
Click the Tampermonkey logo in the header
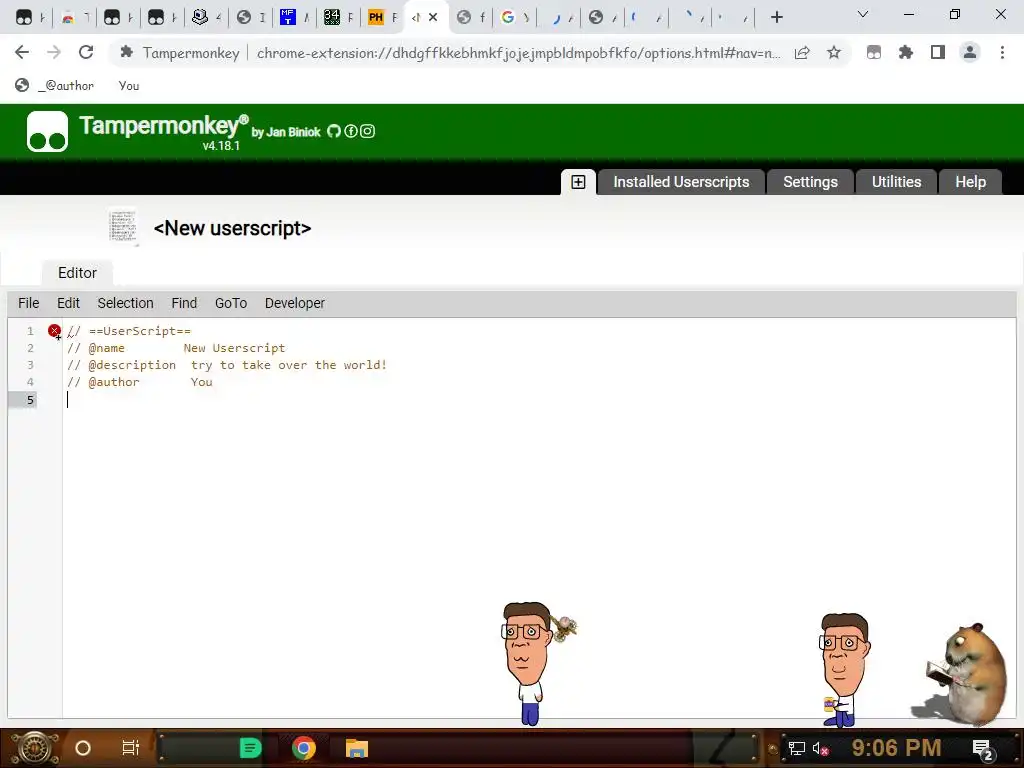pos(47,131)
